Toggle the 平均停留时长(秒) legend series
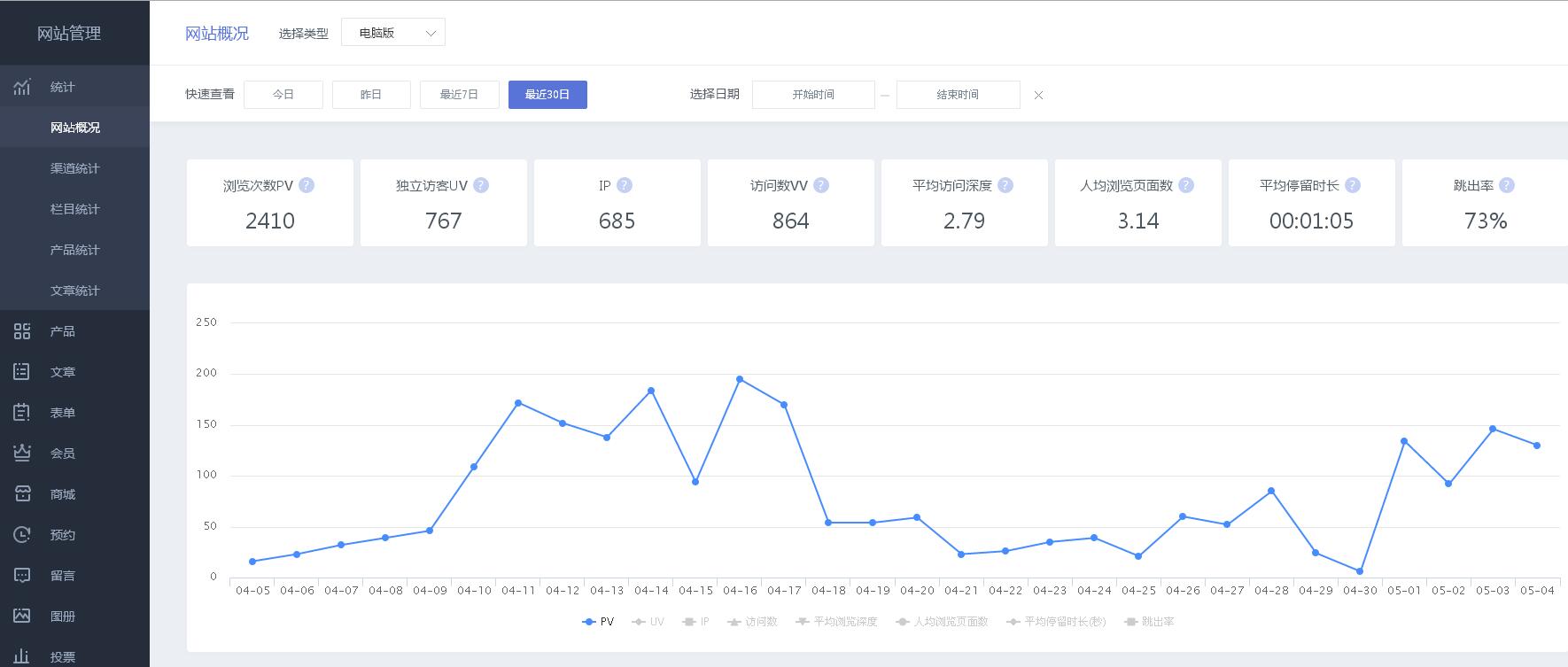Image resolution: width=1568 pixels, height=667 pixels. click(x=1056, y=622)
